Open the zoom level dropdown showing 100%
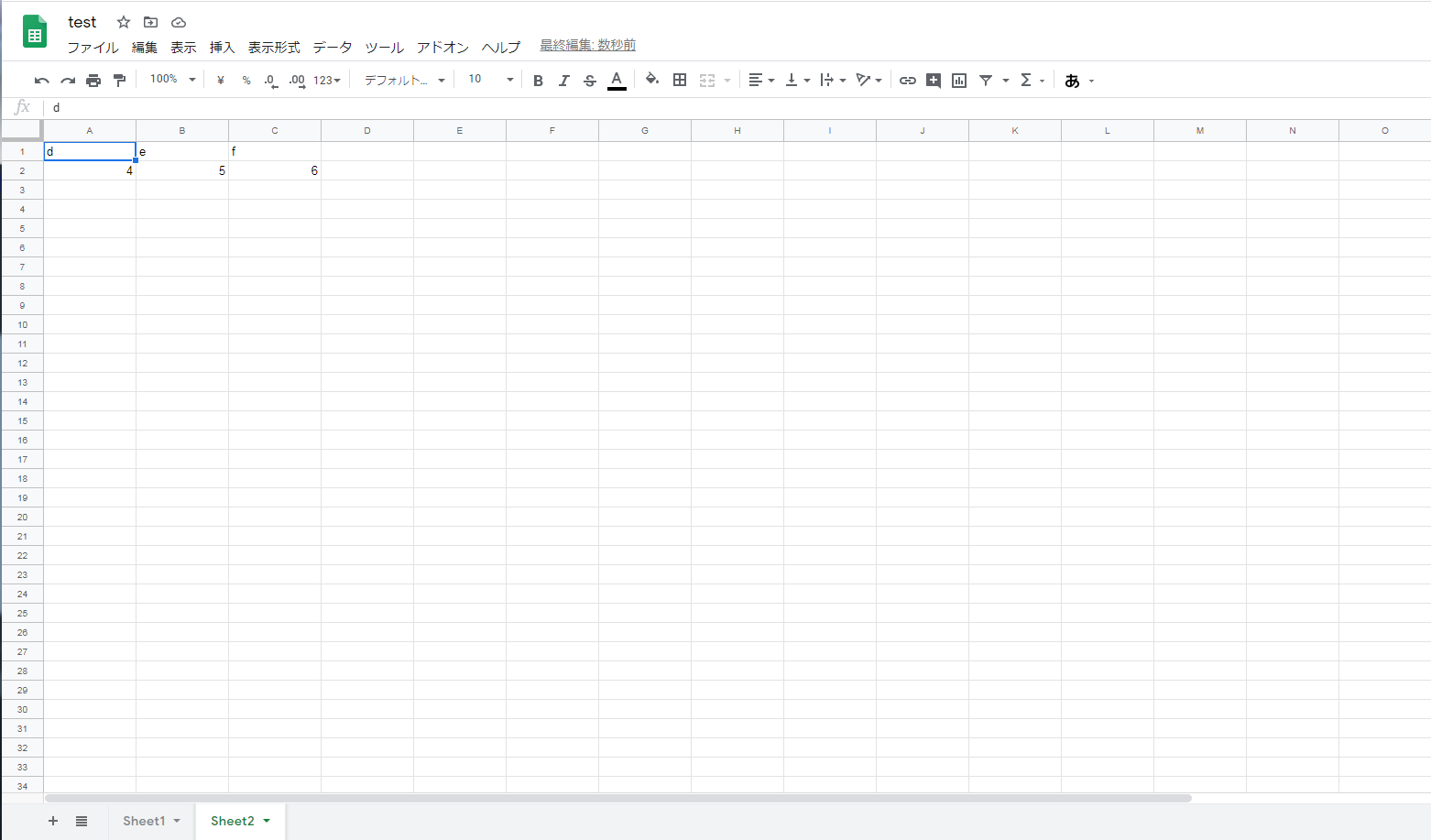Viewport: 1431px width, 840px height. (x=171, y=79)
